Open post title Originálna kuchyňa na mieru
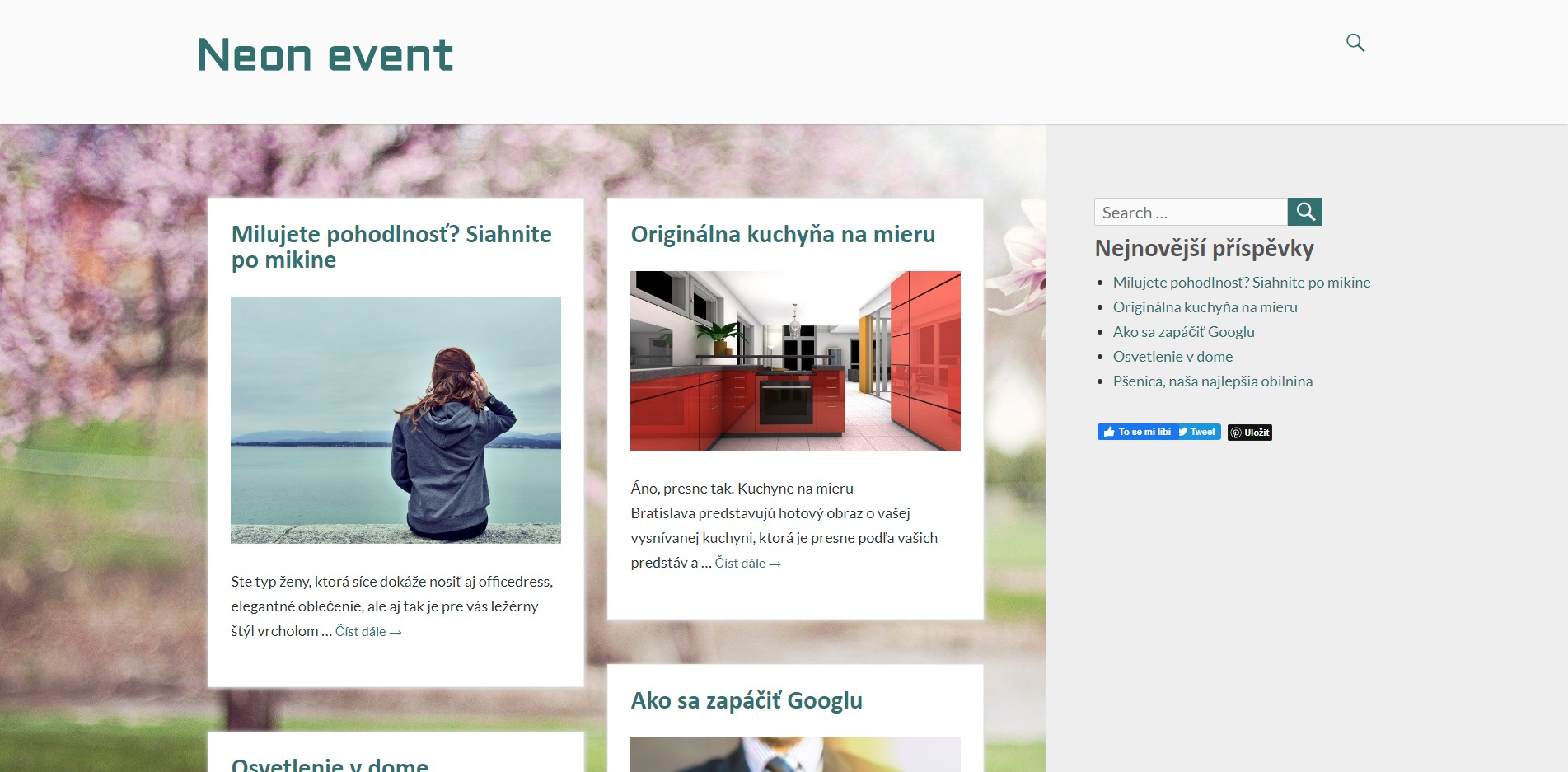 pos(783,234)
